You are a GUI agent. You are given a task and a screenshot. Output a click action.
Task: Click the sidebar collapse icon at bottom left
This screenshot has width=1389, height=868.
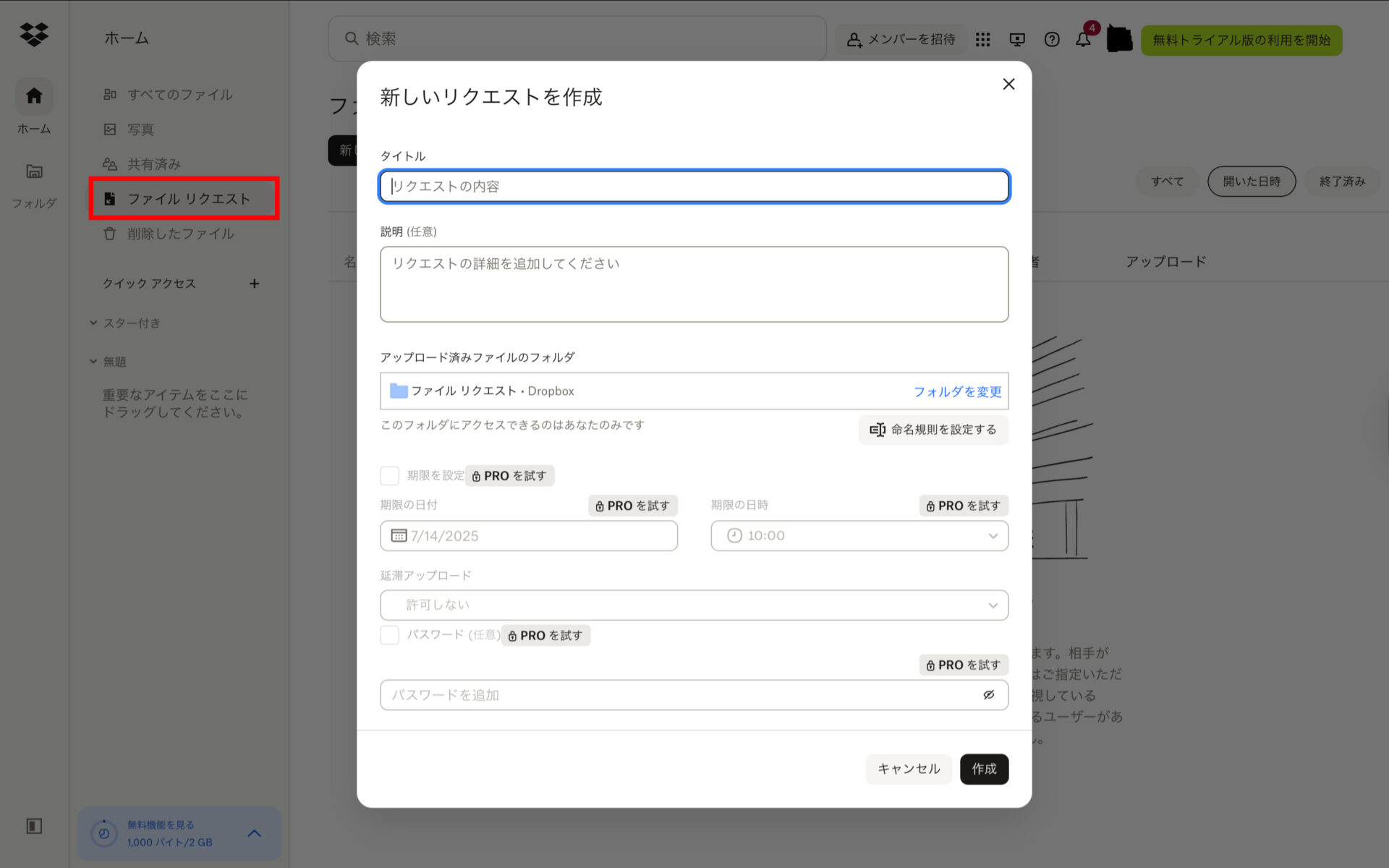click(x=34, y=825)
